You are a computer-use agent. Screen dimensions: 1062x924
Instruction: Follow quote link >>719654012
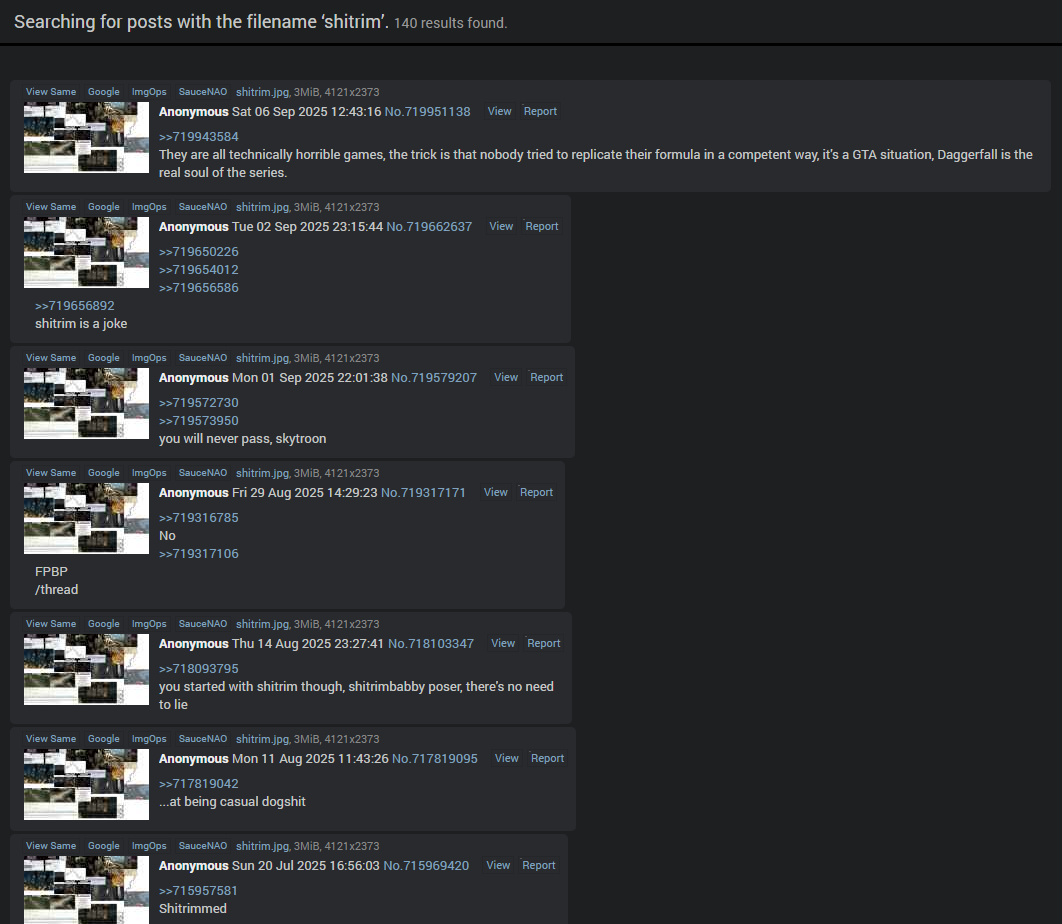198,270
